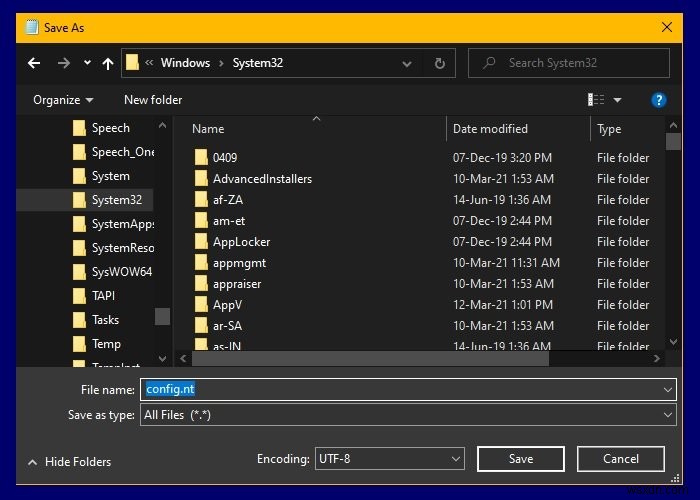Select the file name AppLocker
Viewport: 700px width, 500px height.
tap(242, 242)
